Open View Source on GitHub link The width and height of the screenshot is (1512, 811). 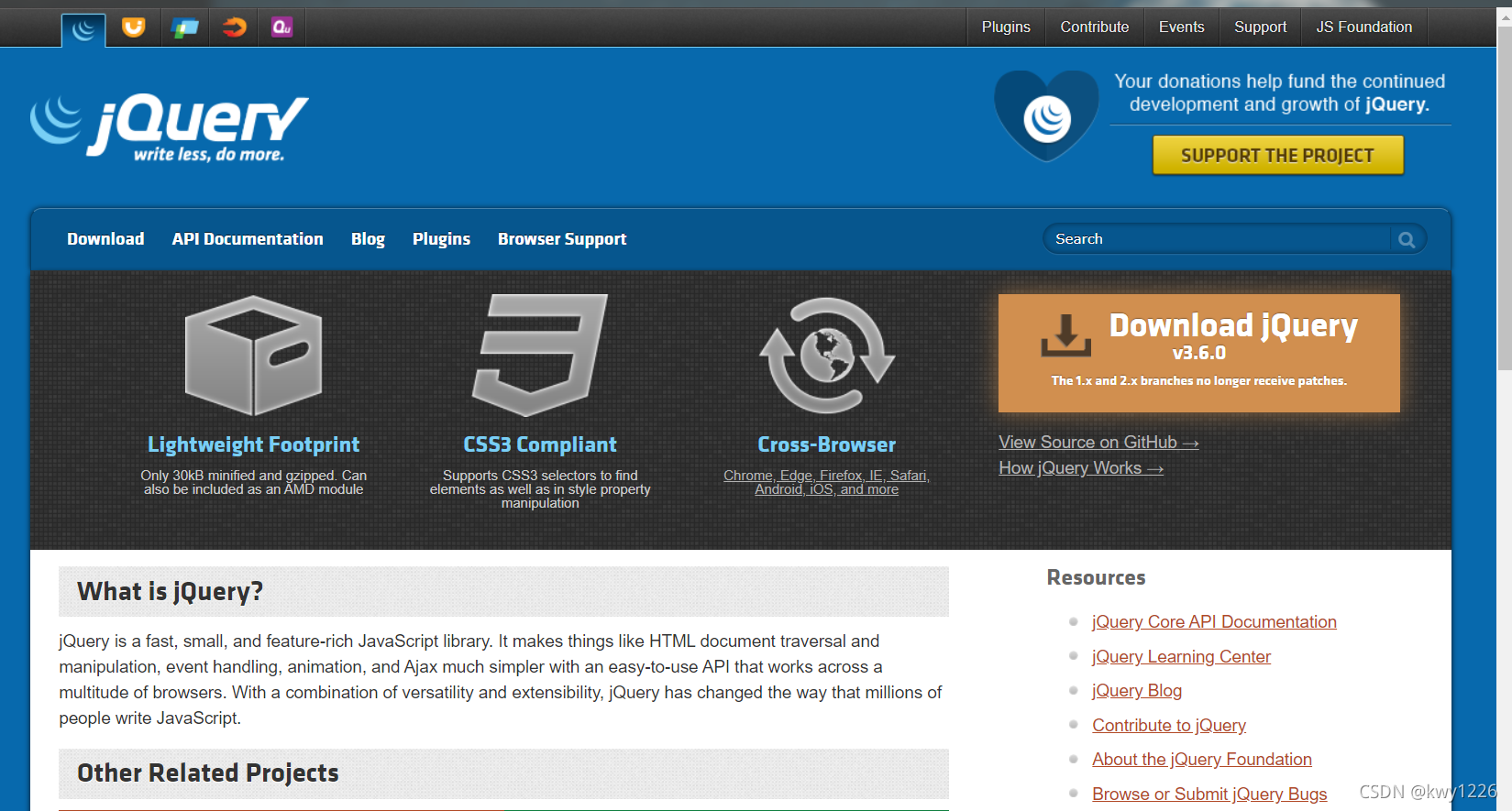pos(1098,443)
